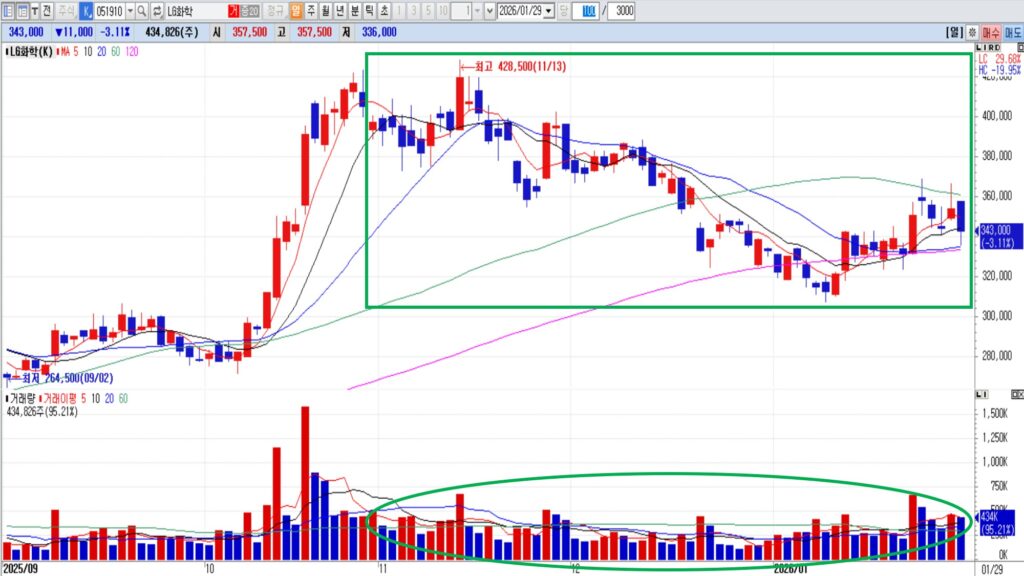Click the swap arrows icon next to LG화학
Viewport: 1024px width, 576px height.
click(156, 11)
